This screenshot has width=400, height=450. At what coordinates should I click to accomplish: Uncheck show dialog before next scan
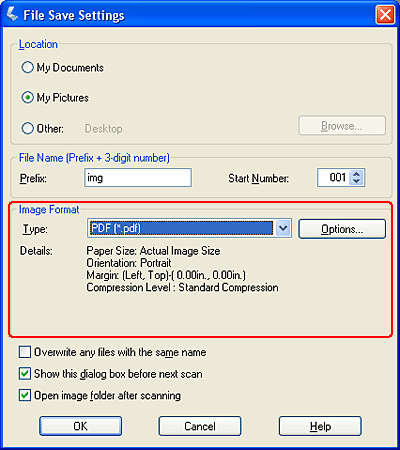coord(25,374)
